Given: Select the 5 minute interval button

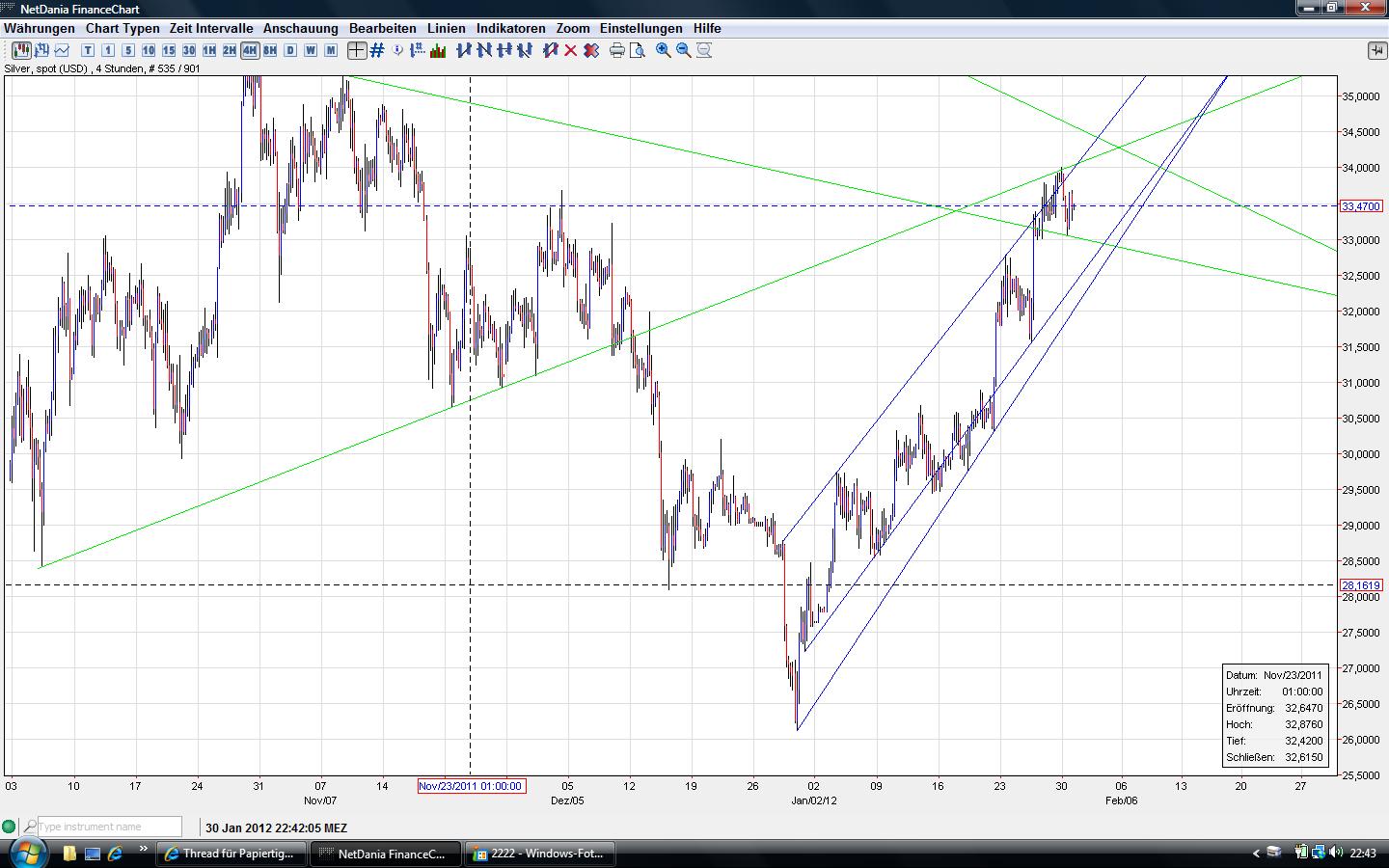Looking at the screenshot, I should (128, 50).
